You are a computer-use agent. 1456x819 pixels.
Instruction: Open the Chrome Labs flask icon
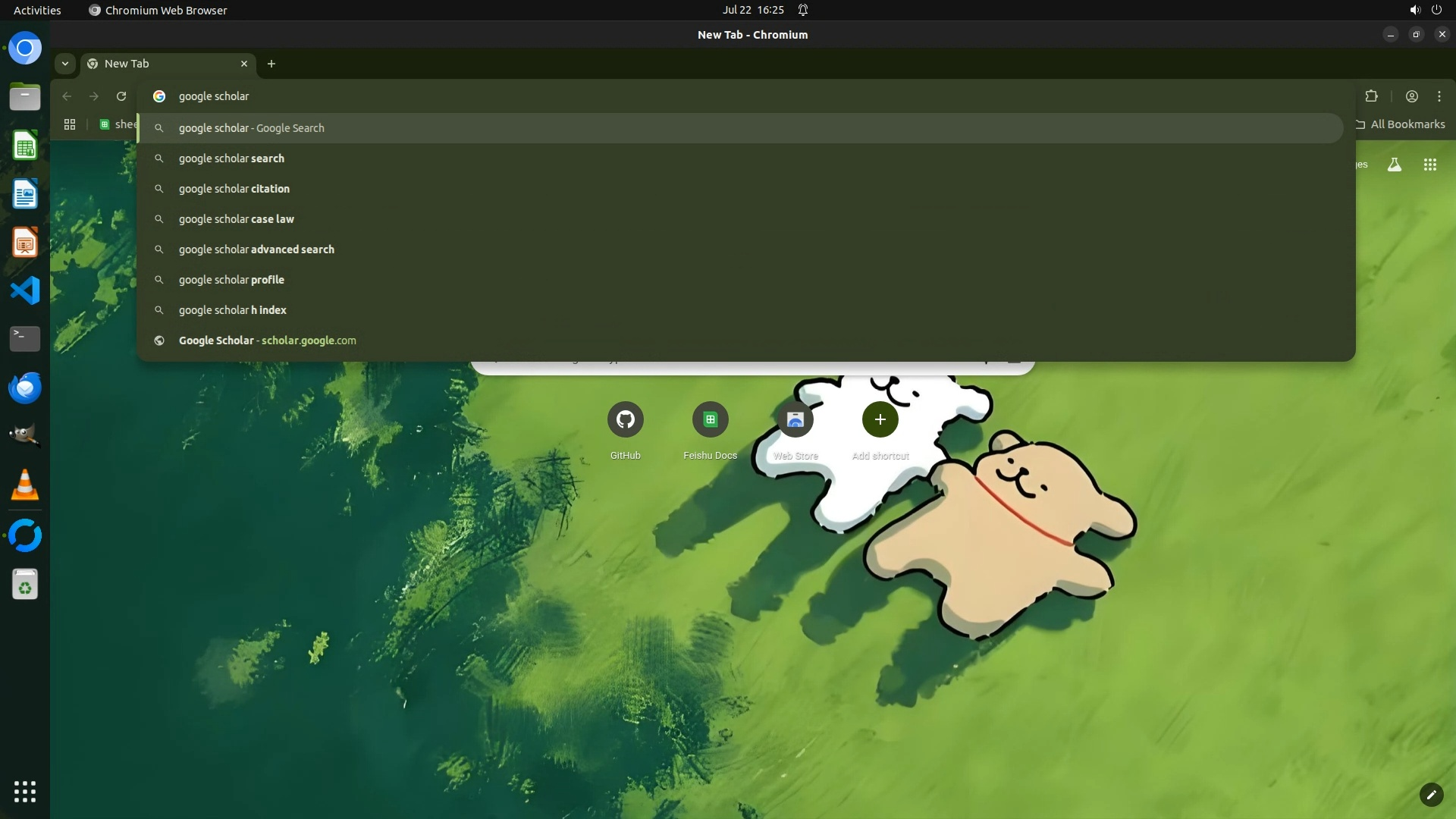pos(1394,165)
